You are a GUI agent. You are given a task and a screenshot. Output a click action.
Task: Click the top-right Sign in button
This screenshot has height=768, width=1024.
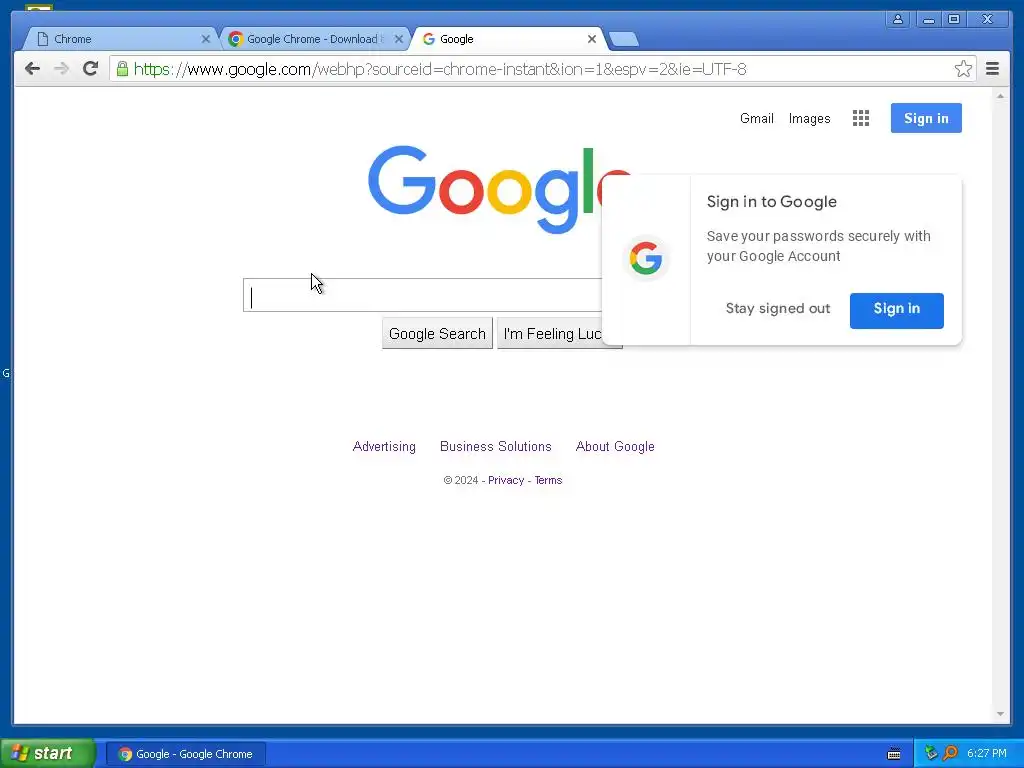click(x=926, y=118)
